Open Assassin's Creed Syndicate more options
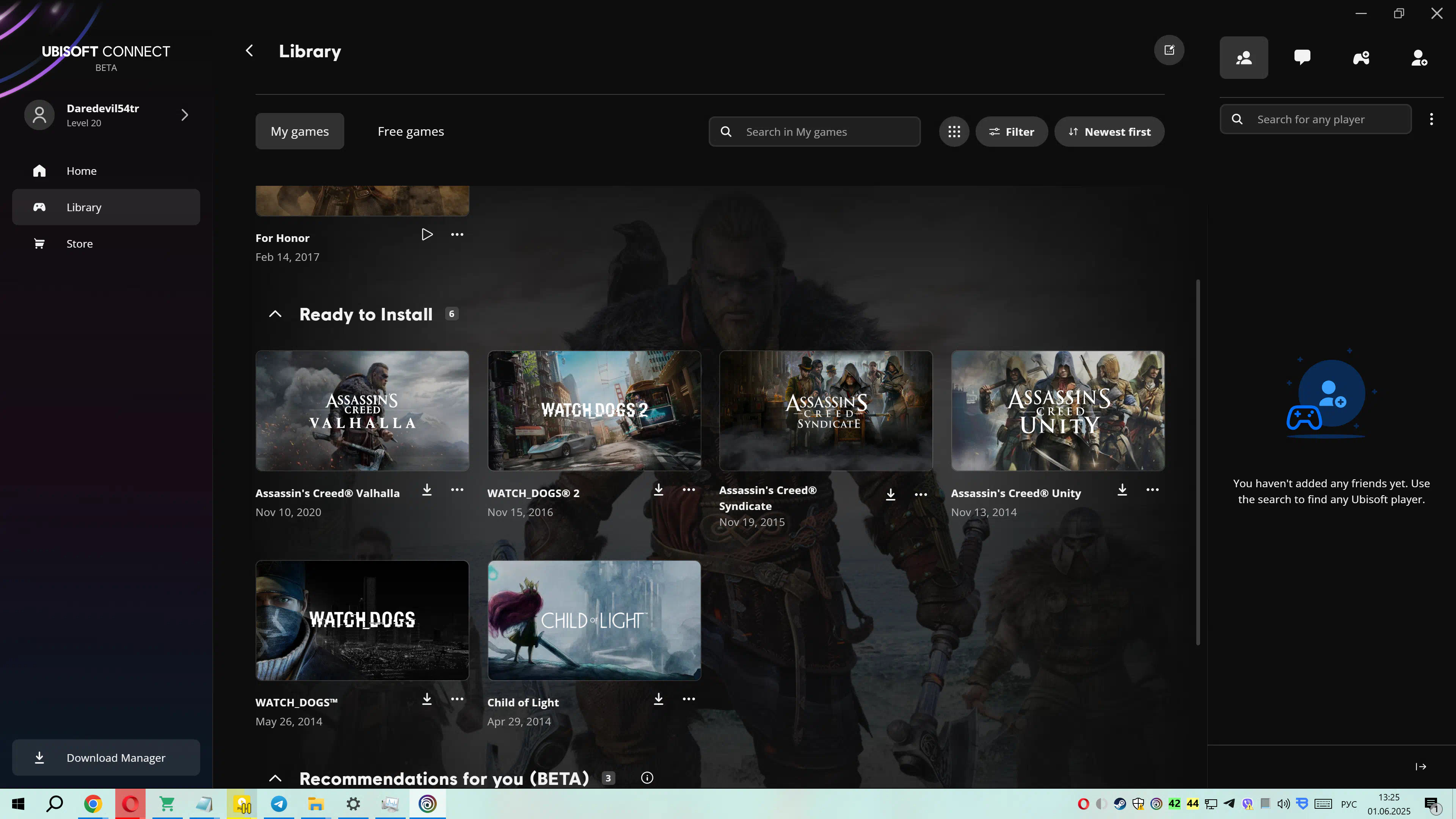This screenshot has width=1456, height=819. click(921, 495)
